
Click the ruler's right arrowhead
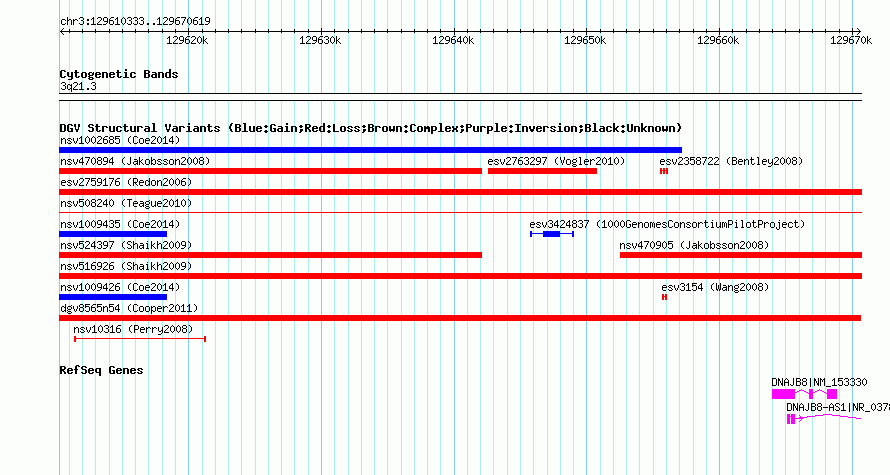click(x=858, y=32)
